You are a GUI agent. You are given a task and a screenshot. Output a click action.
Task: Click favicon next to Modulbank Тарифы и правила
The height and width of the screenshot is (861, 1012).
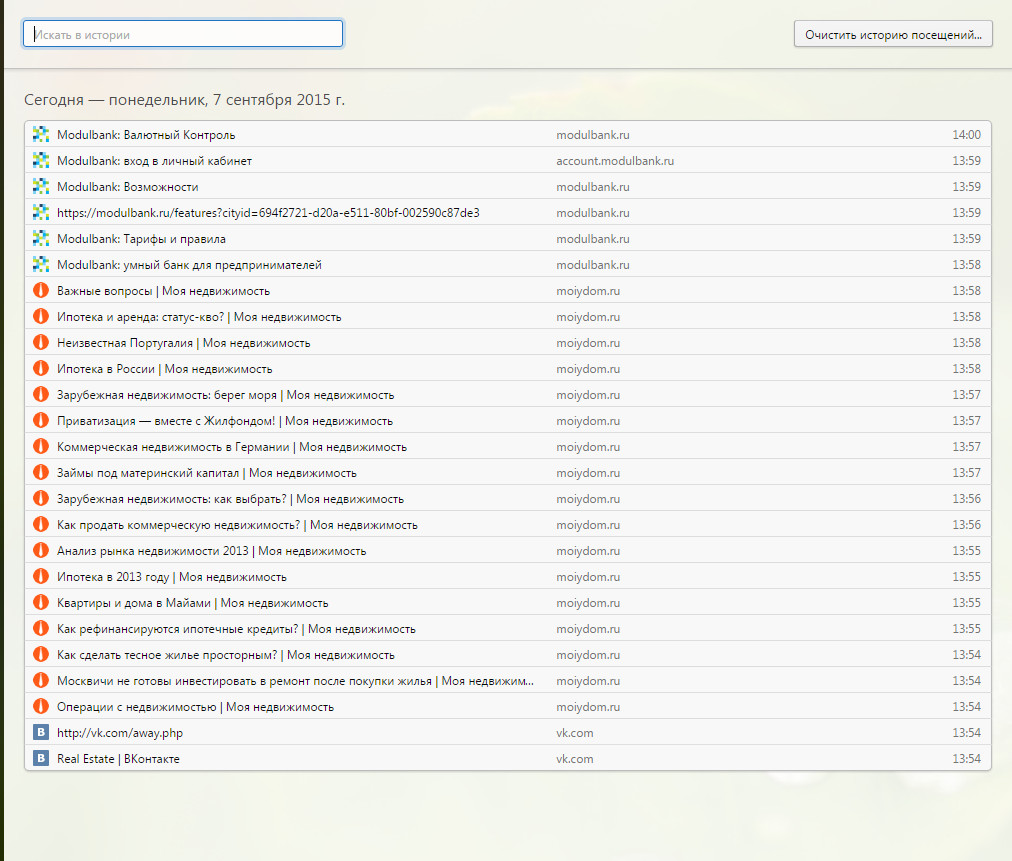(x=41, y=239)
